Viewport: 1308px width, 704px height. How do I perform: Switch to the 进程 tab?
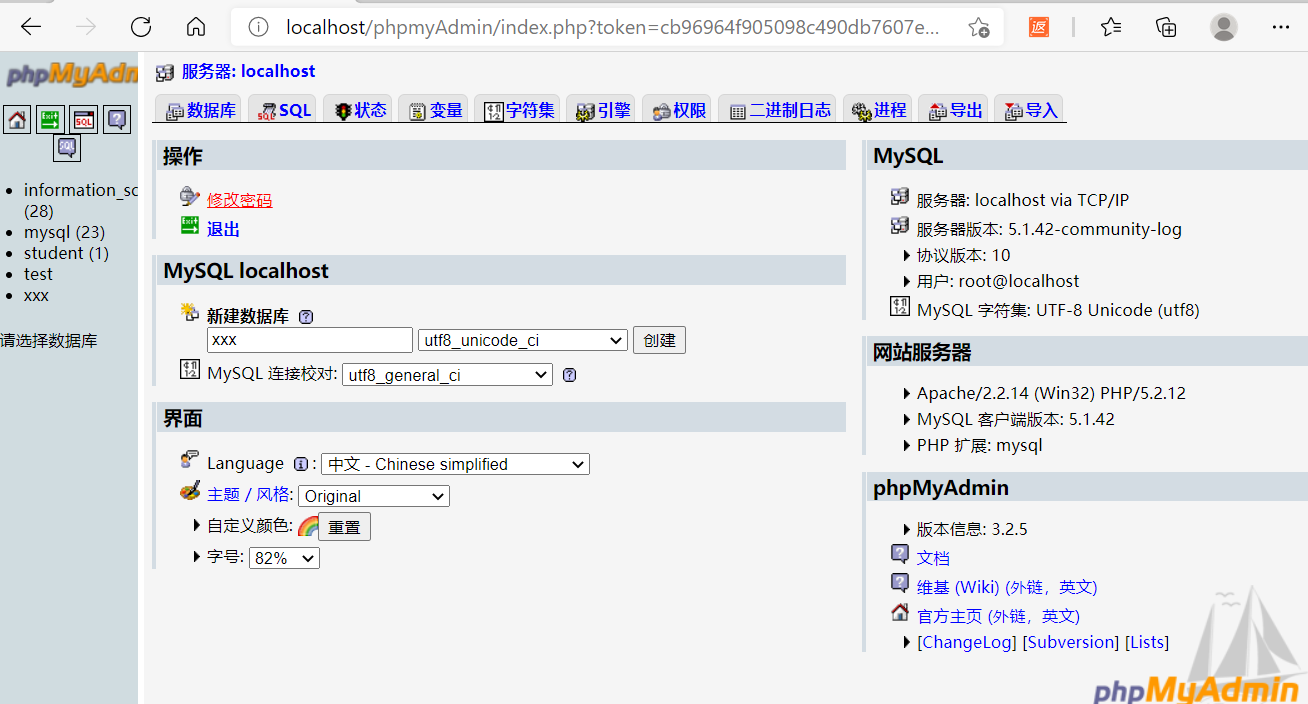pos(878,110)
